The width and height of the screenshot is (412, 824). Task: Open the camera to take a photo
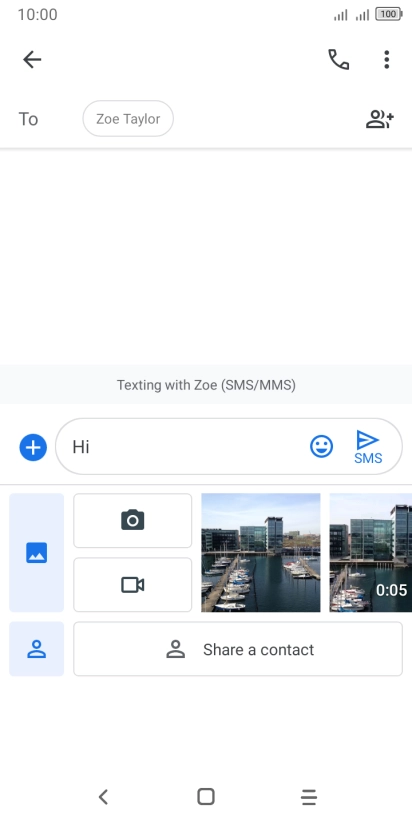coord(132,521)
